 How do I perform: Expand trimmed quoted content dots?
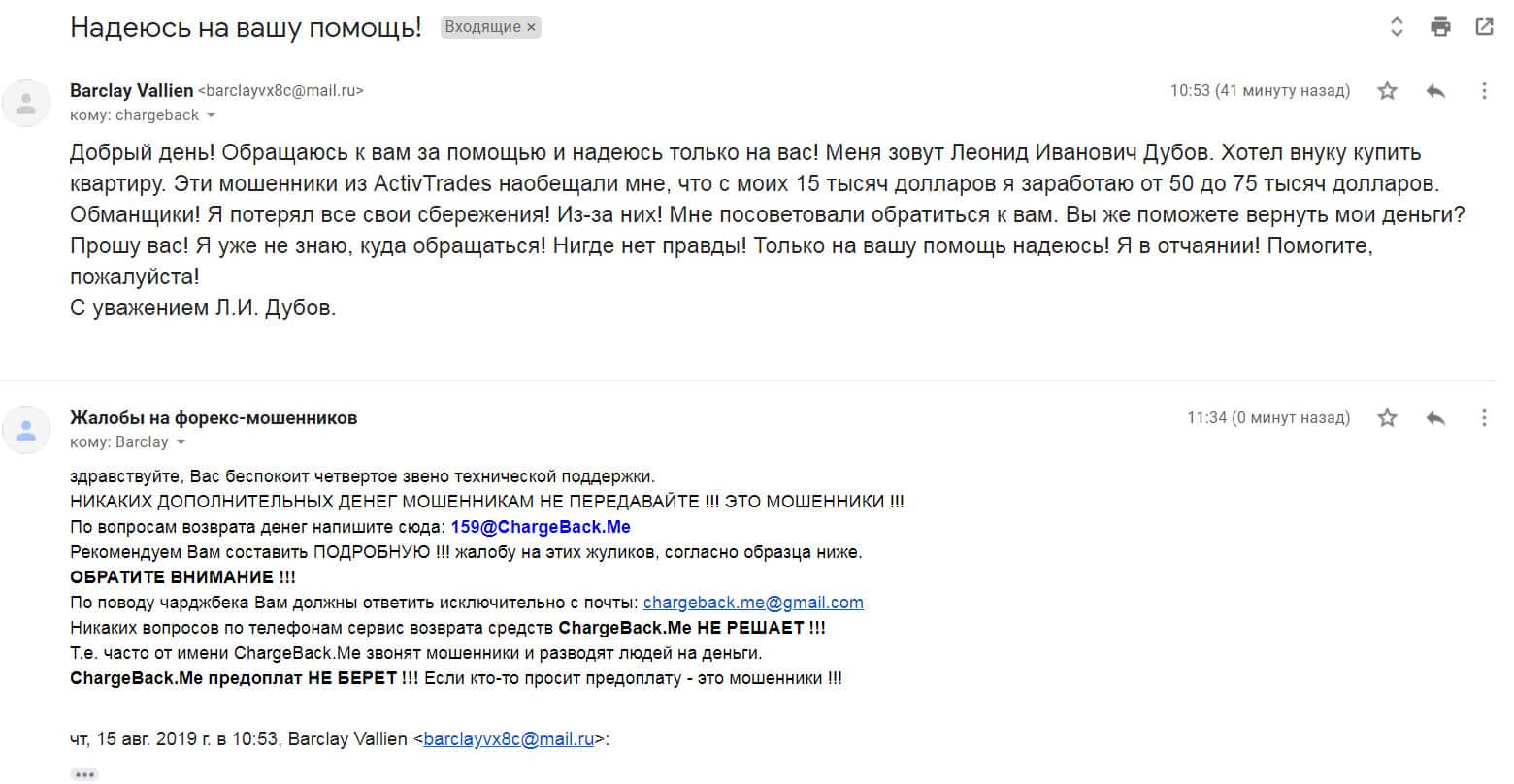pyautogui.click(x=84, y=774)
